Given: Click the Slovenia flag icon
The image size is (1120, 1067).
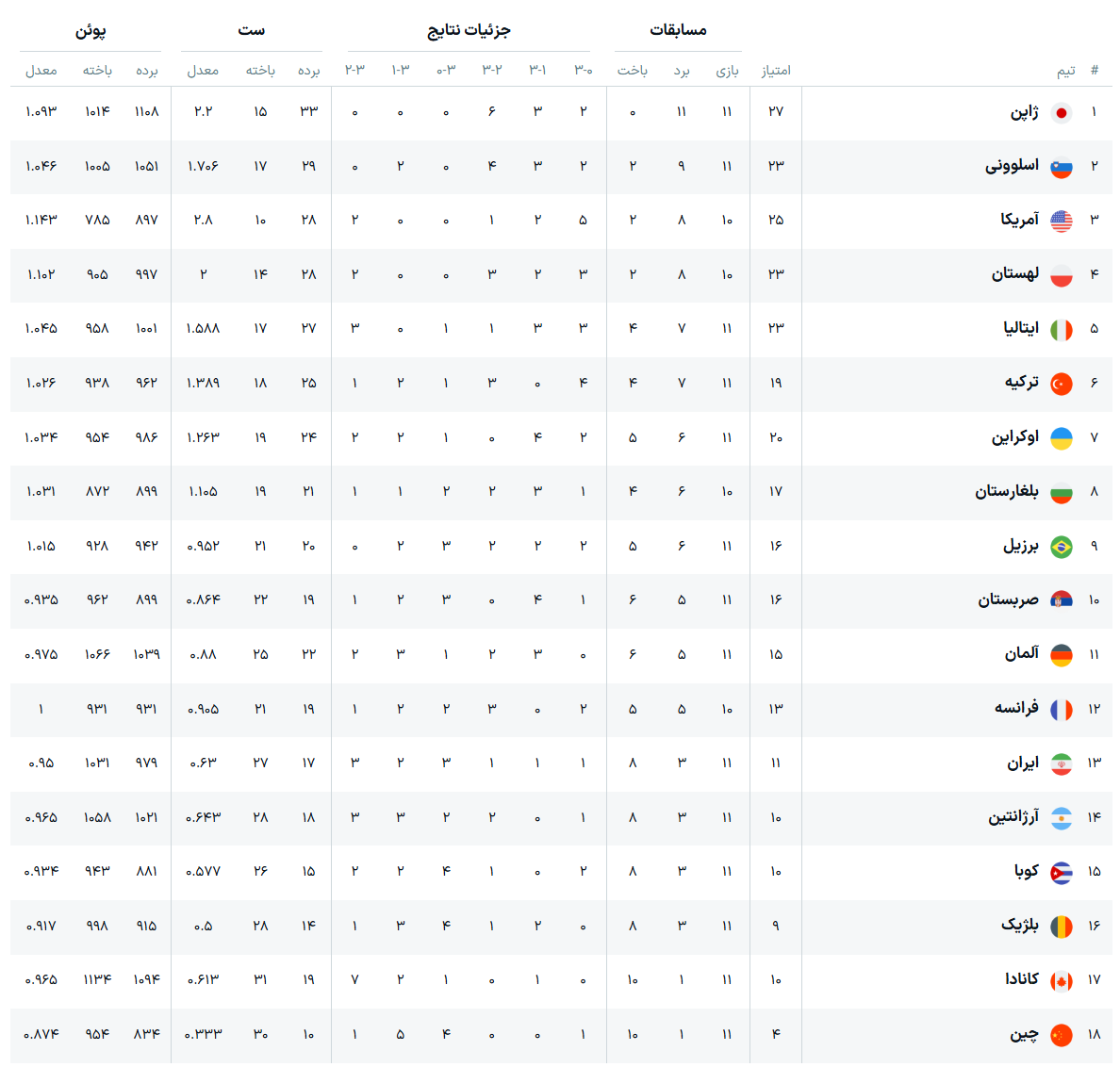Looking at the screenshot, I should [x=1062, y=167].
